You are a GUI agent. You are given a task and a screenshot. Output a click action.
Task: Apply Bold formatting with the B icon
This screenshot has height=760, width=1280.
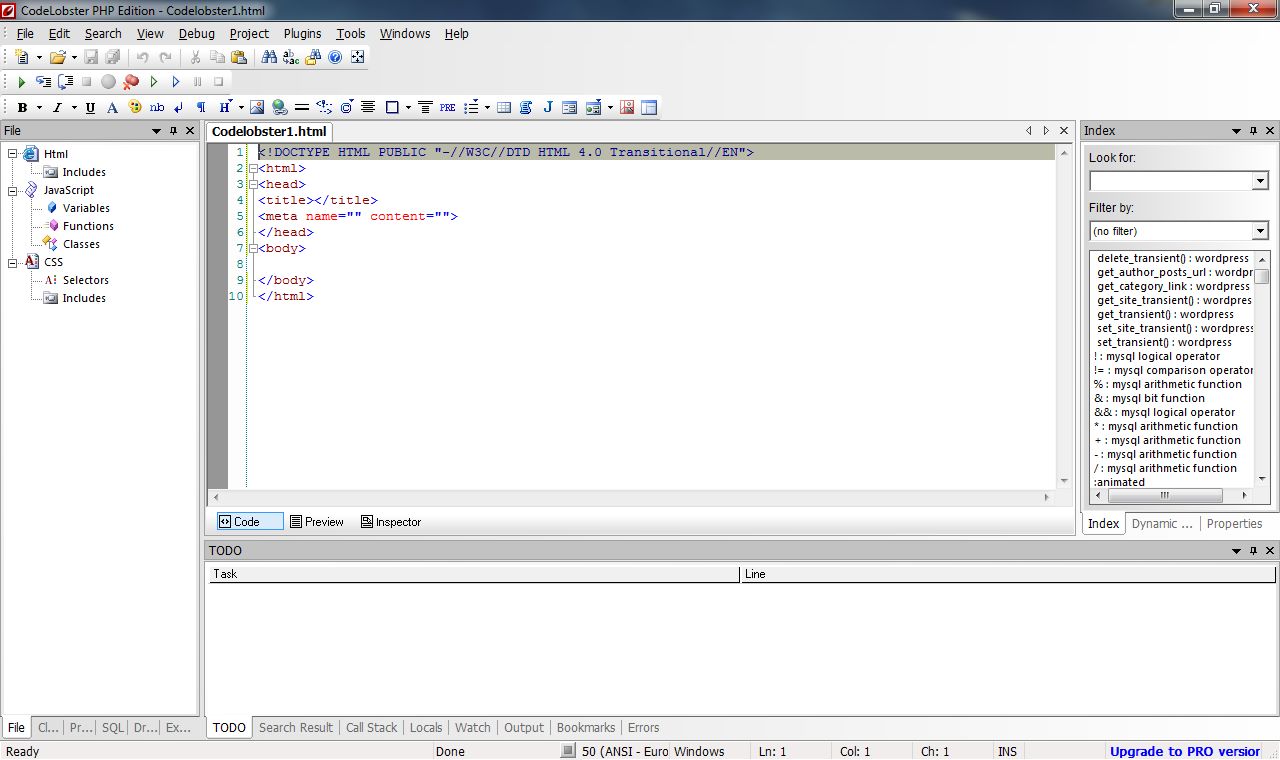pyautogui.click(x=22, y=107)
